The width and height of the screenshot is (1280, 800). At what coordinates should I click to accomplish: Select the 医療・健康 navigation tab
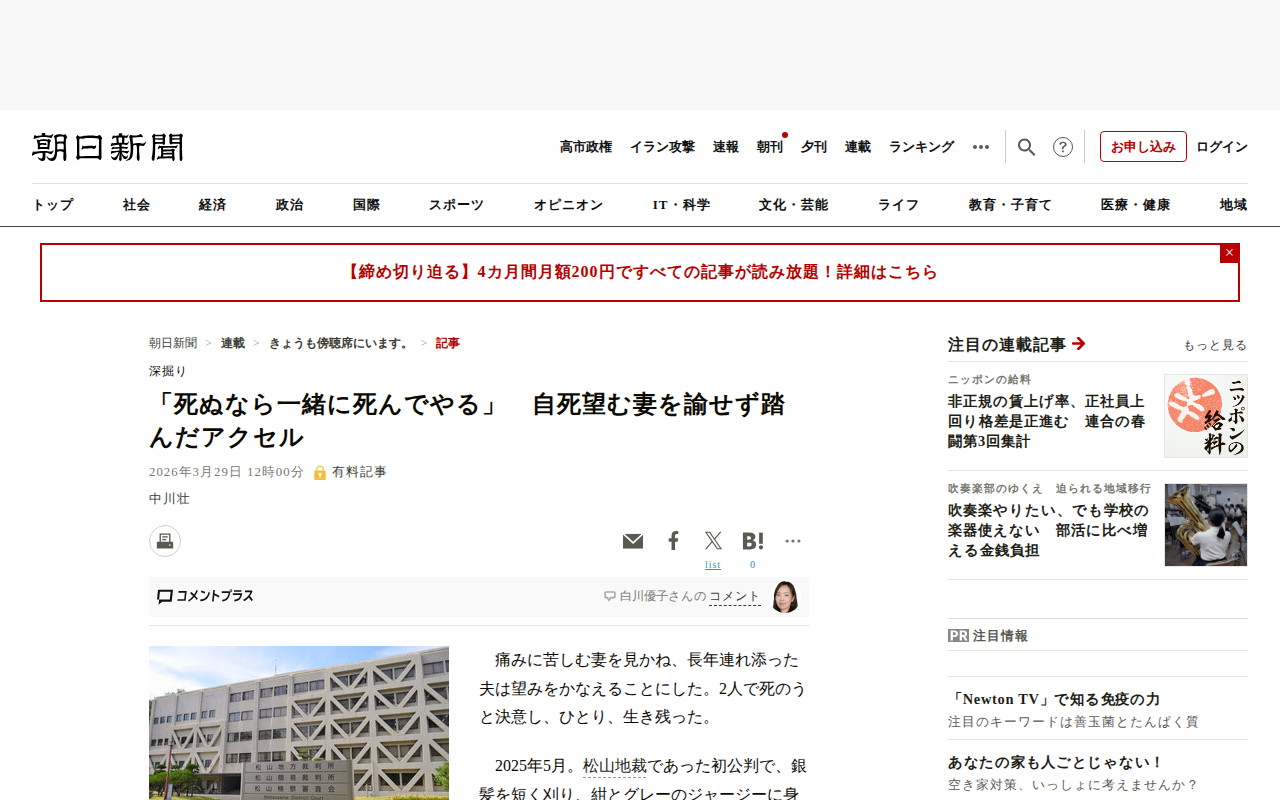coord(1135,205)
